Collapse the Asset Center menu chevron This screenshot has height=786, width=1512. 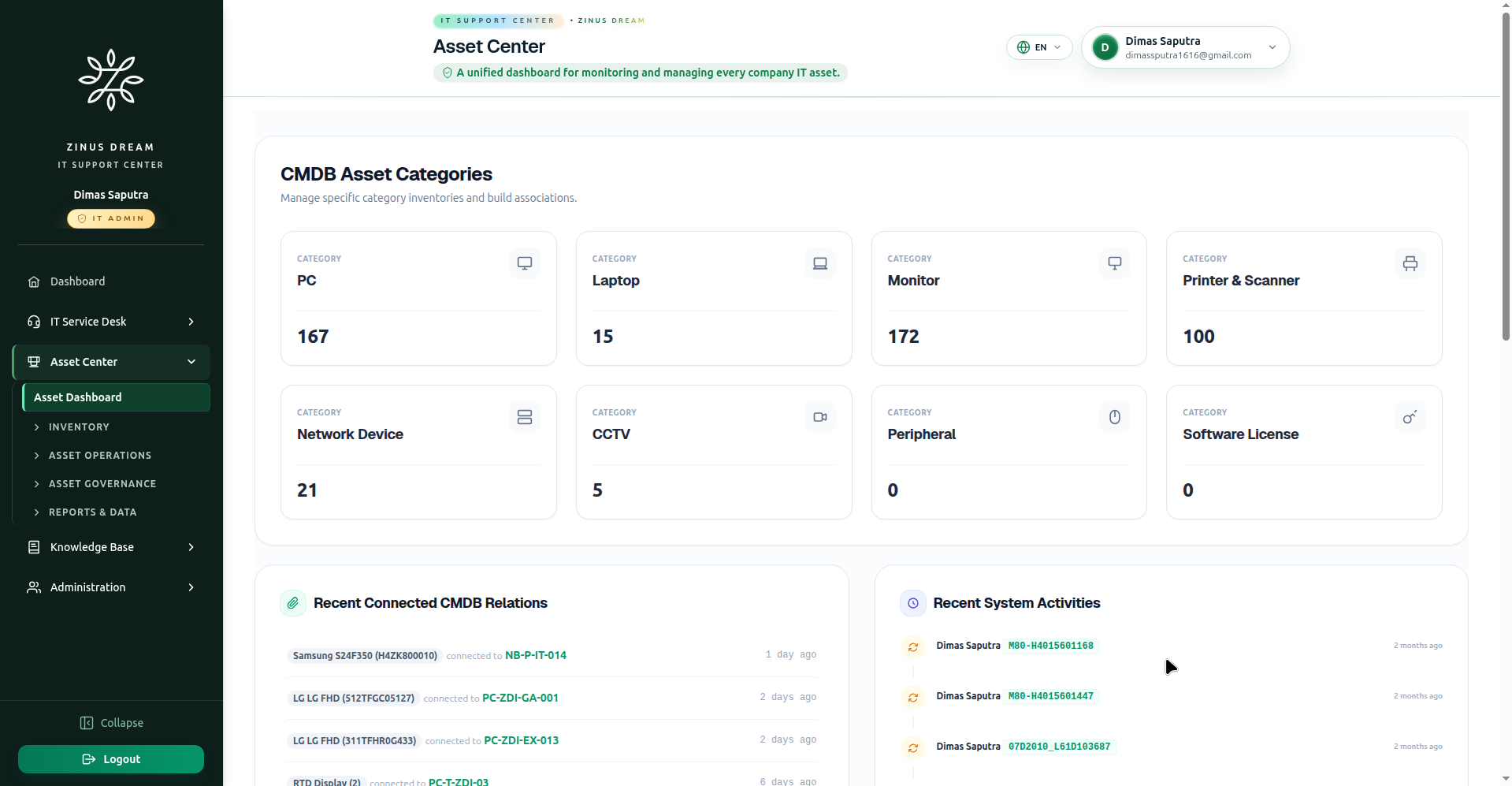click(x=191, y=362)
